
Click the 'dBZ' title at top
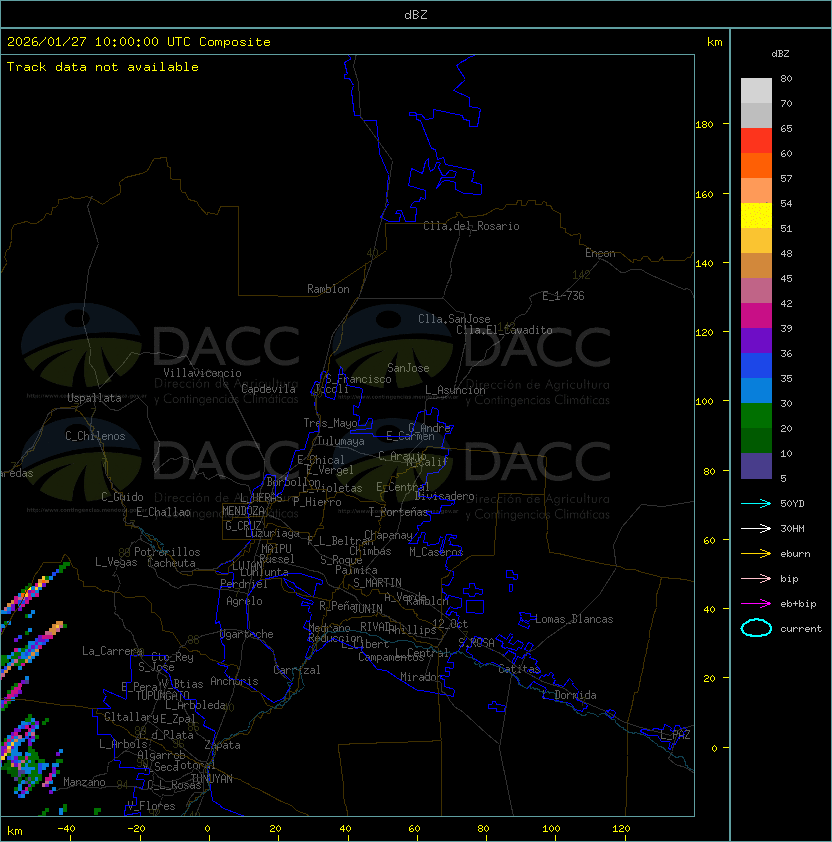coord(416,14)
